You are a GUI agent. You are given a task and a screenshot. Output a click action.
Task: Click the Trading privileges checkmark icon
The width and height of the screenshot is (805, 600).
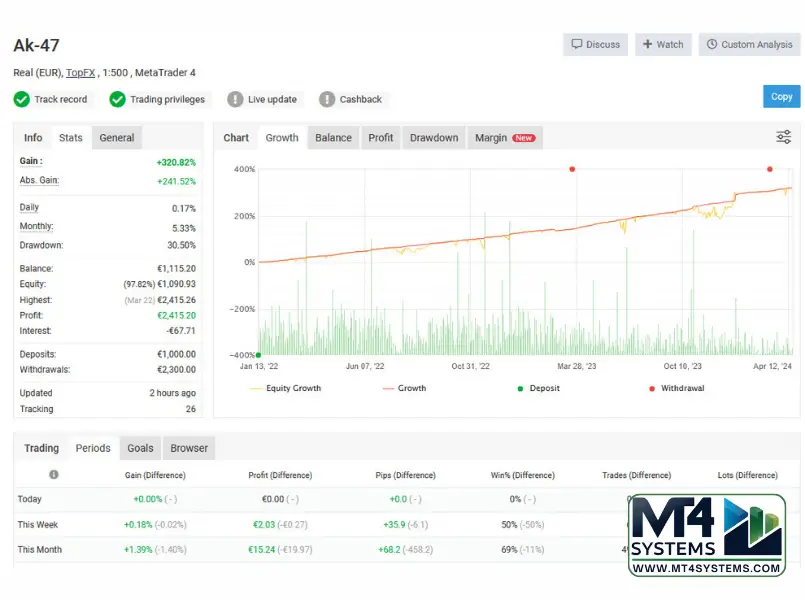(118, 99)
